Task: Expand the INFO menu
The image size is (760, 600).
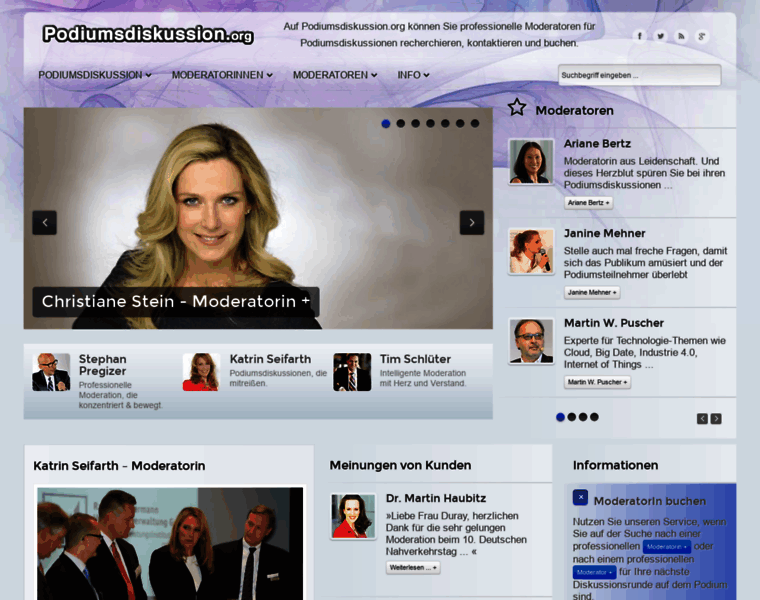Action: tap(413, 75)
